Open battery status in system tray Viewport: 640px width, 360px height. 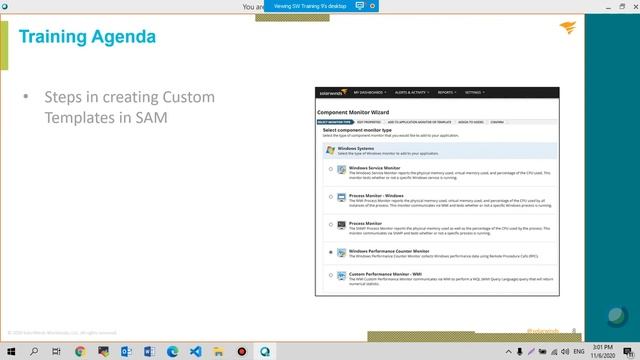tap(542, 351)
